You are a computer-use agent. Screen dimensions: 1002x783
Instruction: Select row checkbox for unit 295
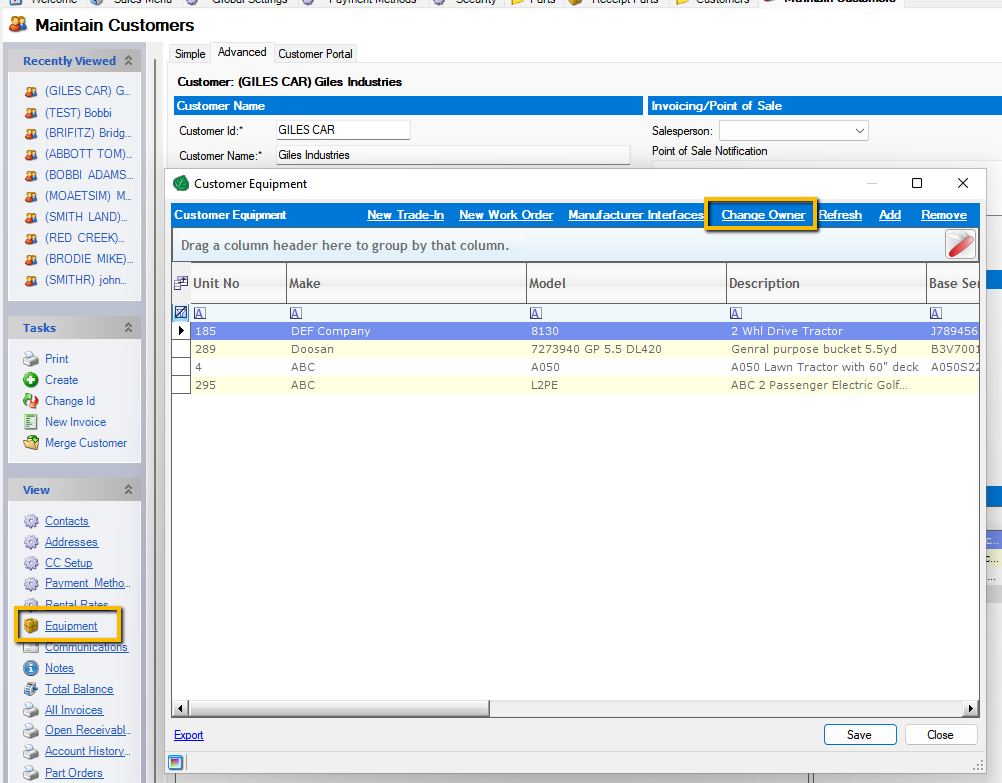point(181,385)
